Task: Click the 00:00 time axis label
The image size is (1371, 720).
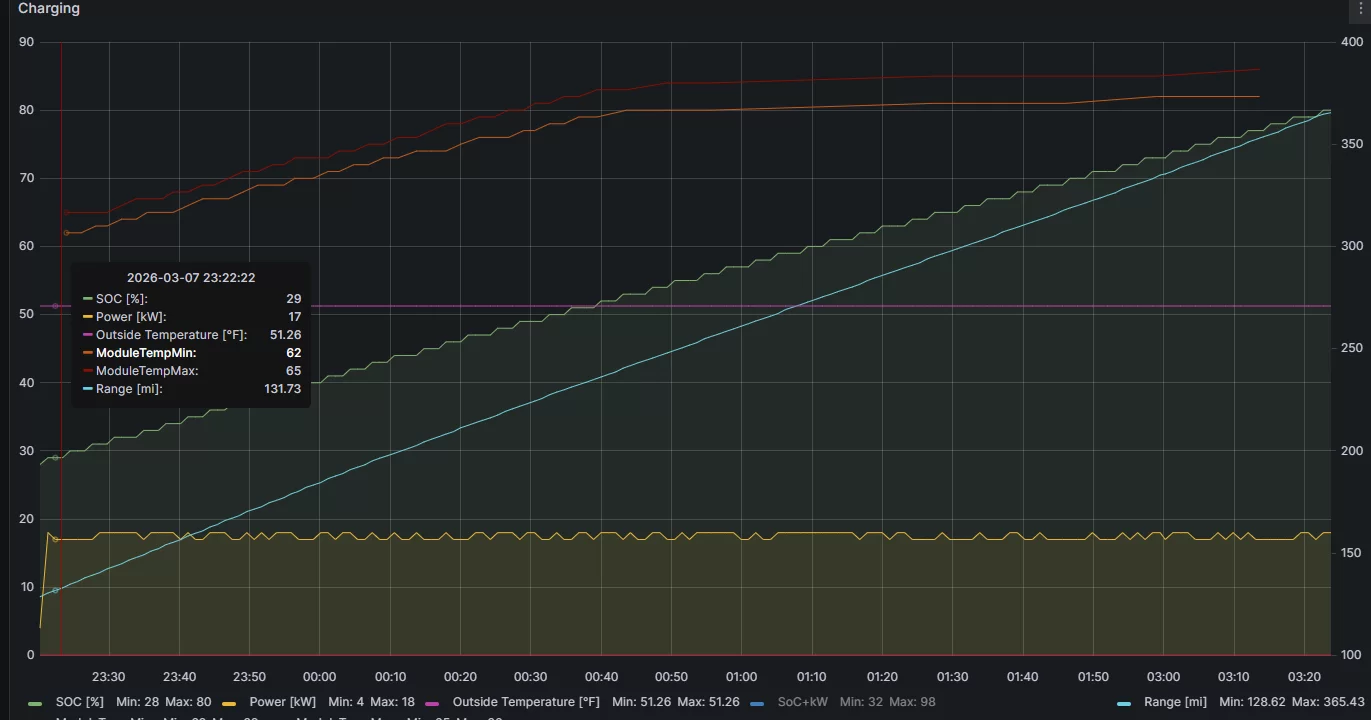Action: click(319, 677)
